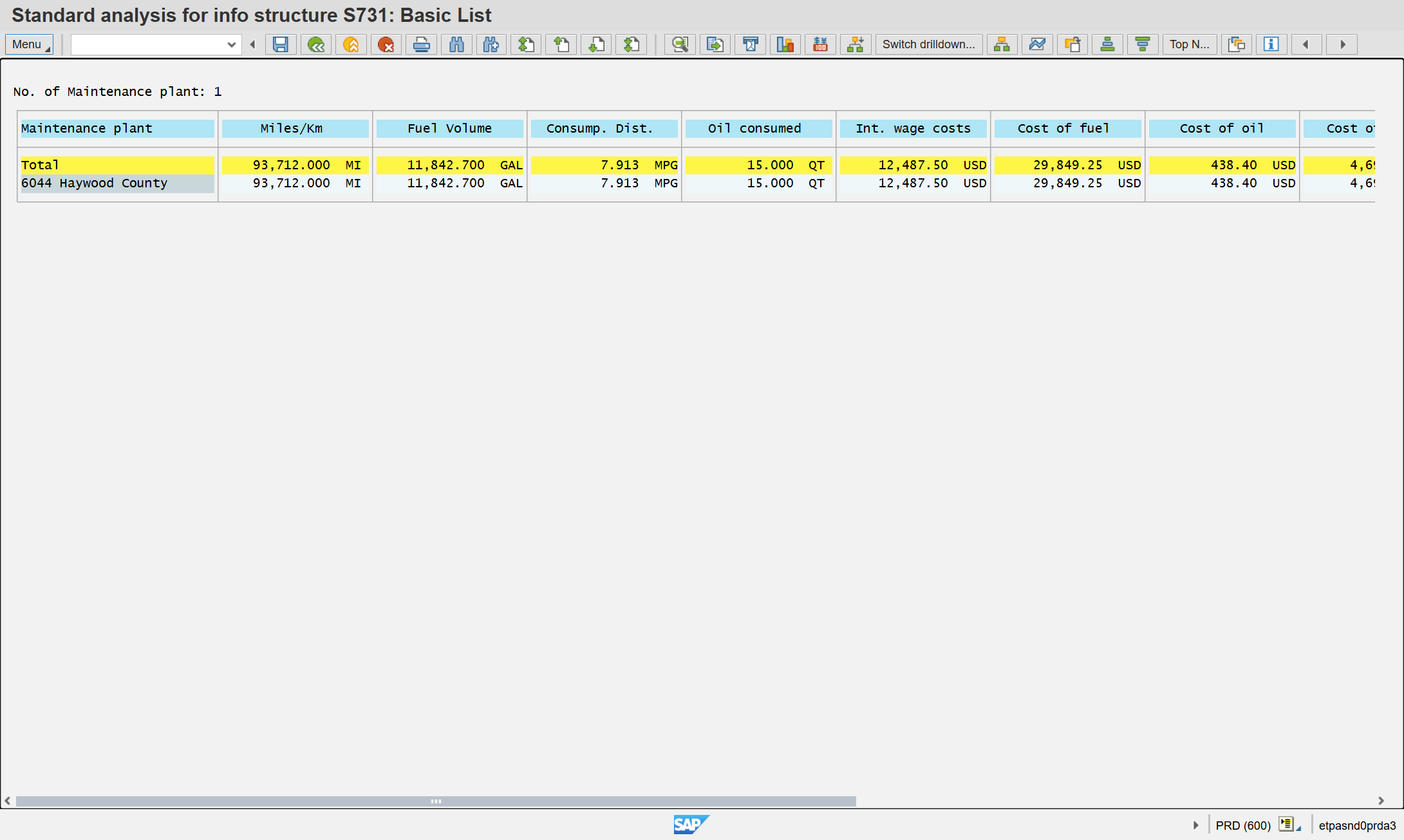
Task: Click the blue information icon
Action: tap(1271, 44)
